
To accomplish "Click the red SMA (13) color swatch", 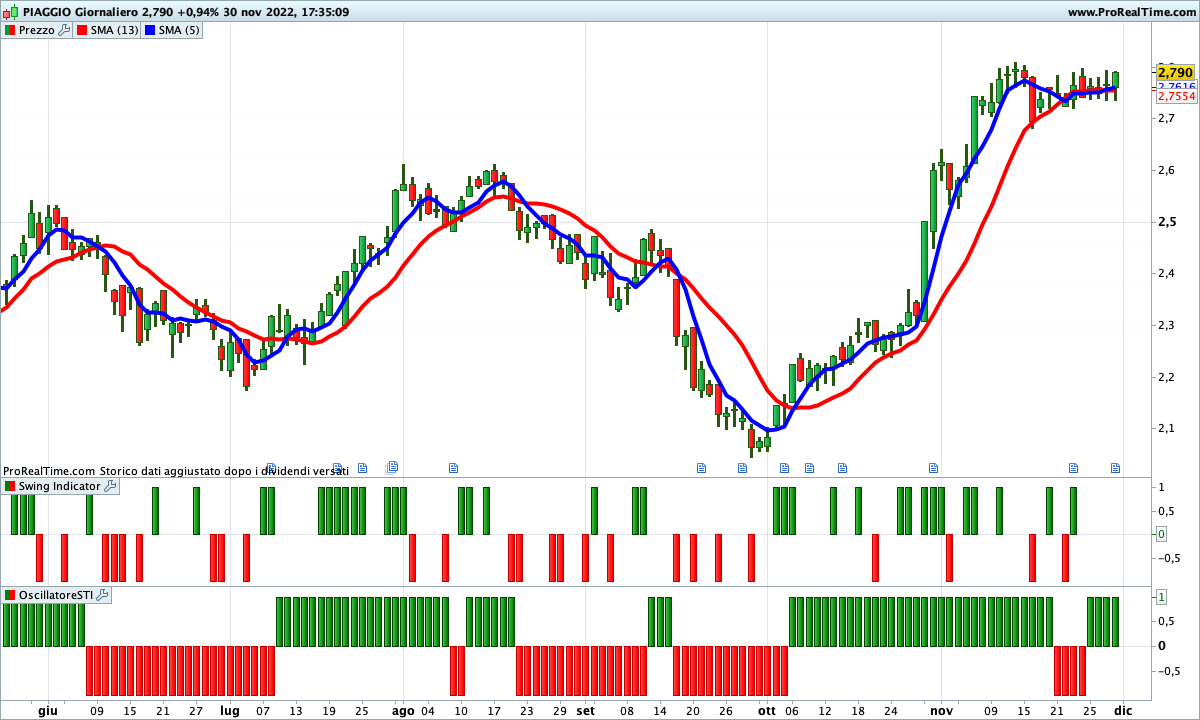I will [82, 31].
